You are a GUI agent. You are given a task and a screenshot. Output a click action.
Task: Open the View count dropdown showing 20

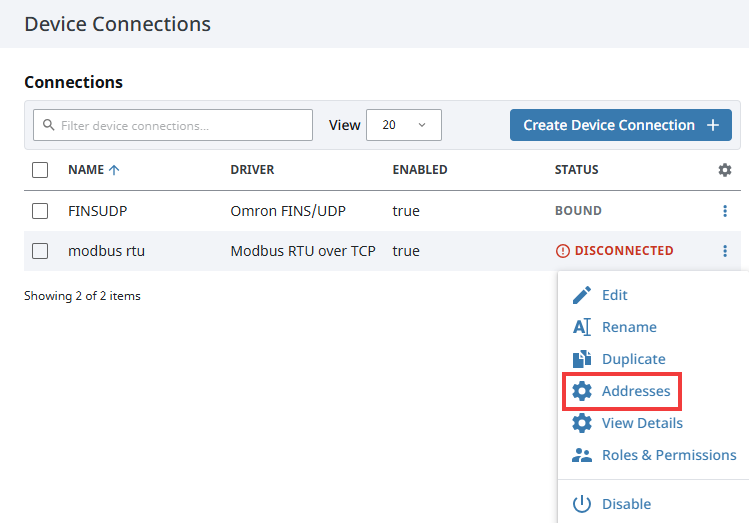point(404,125)
